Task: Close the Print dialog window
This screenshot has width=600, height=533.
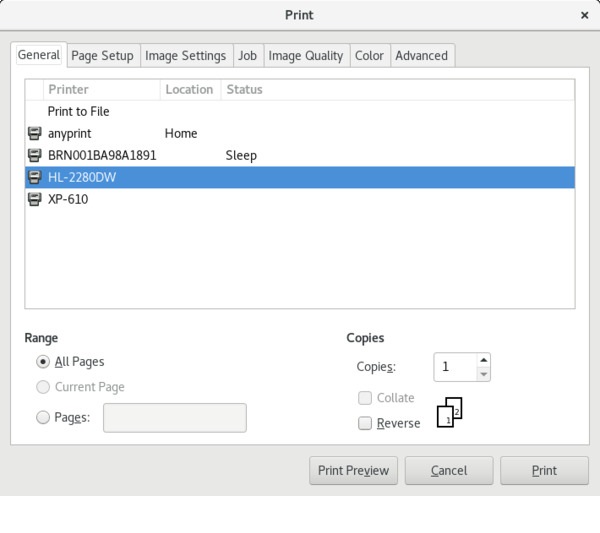Action: click(584, 16)
